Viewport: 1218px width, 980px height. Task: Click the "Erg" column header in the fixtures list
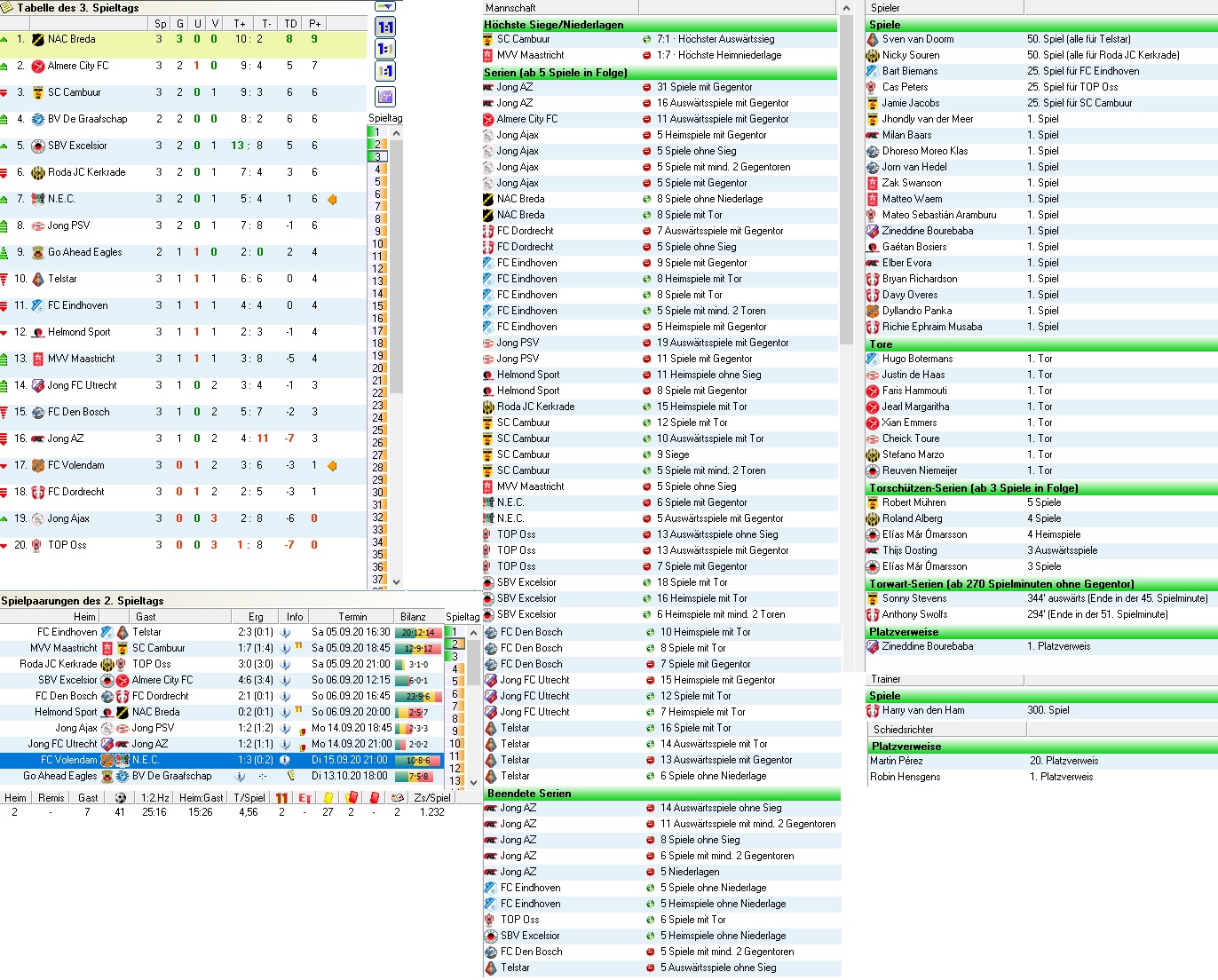(256, 617)
